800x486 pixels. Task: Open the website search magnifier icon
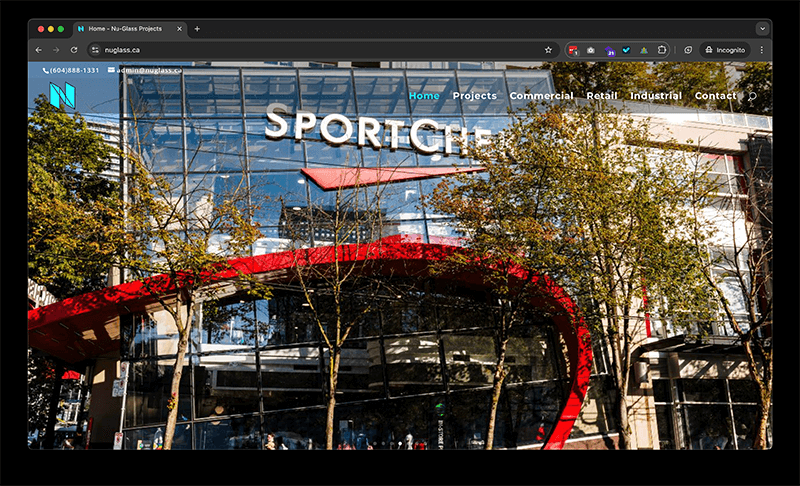[752, 96]
